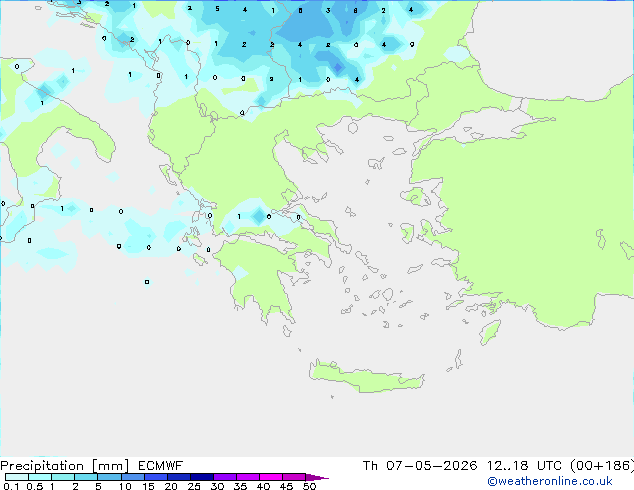This screenshot has height=490, width=634.
Task: Click the '12..18 UTC' time range text
Action: tap(524, 466)
